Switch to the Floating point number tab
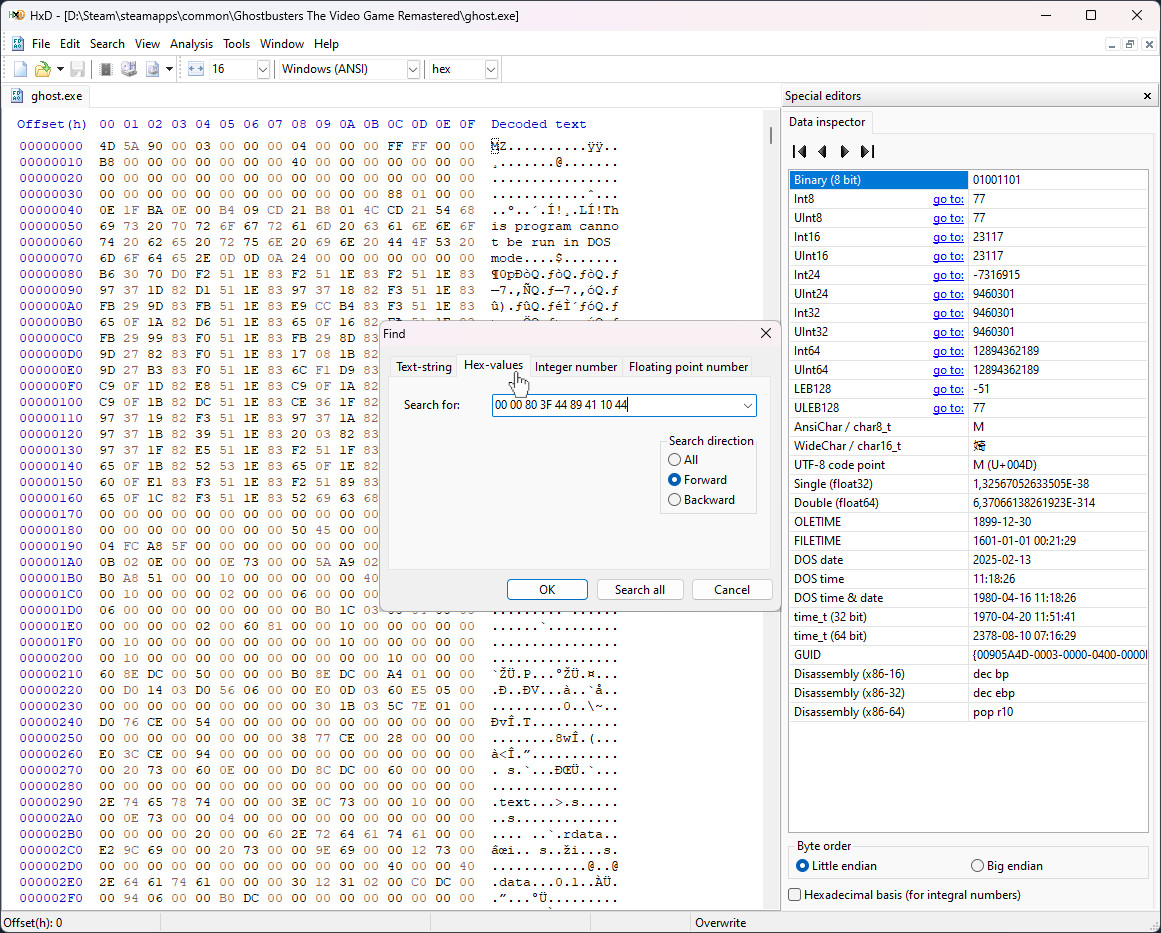Viewport: 1161px width, 933px height. pos(689,367)
